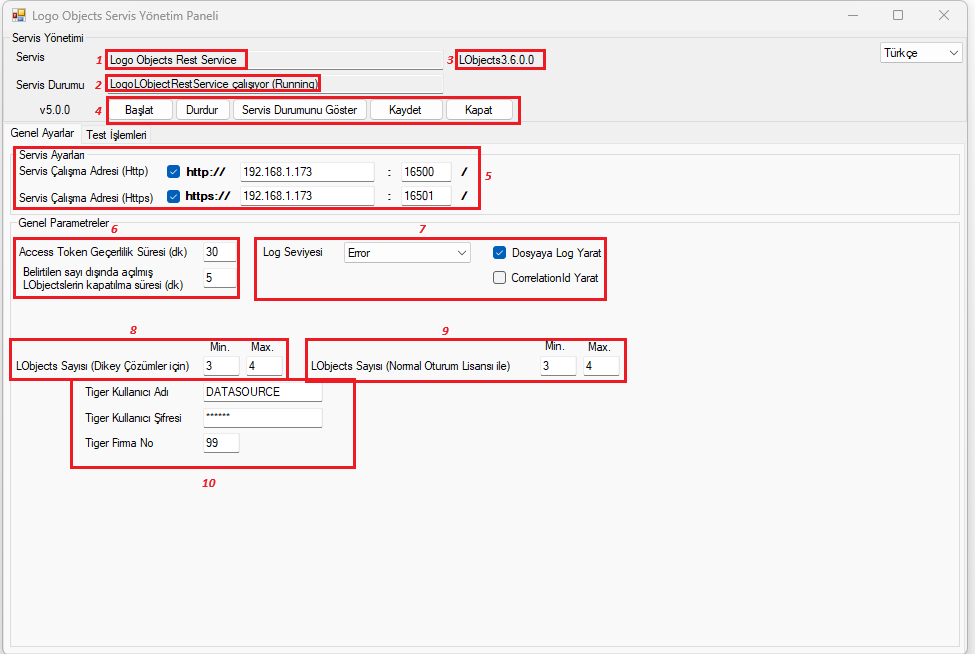Click the Tiger Firma No label

[119, 443]
